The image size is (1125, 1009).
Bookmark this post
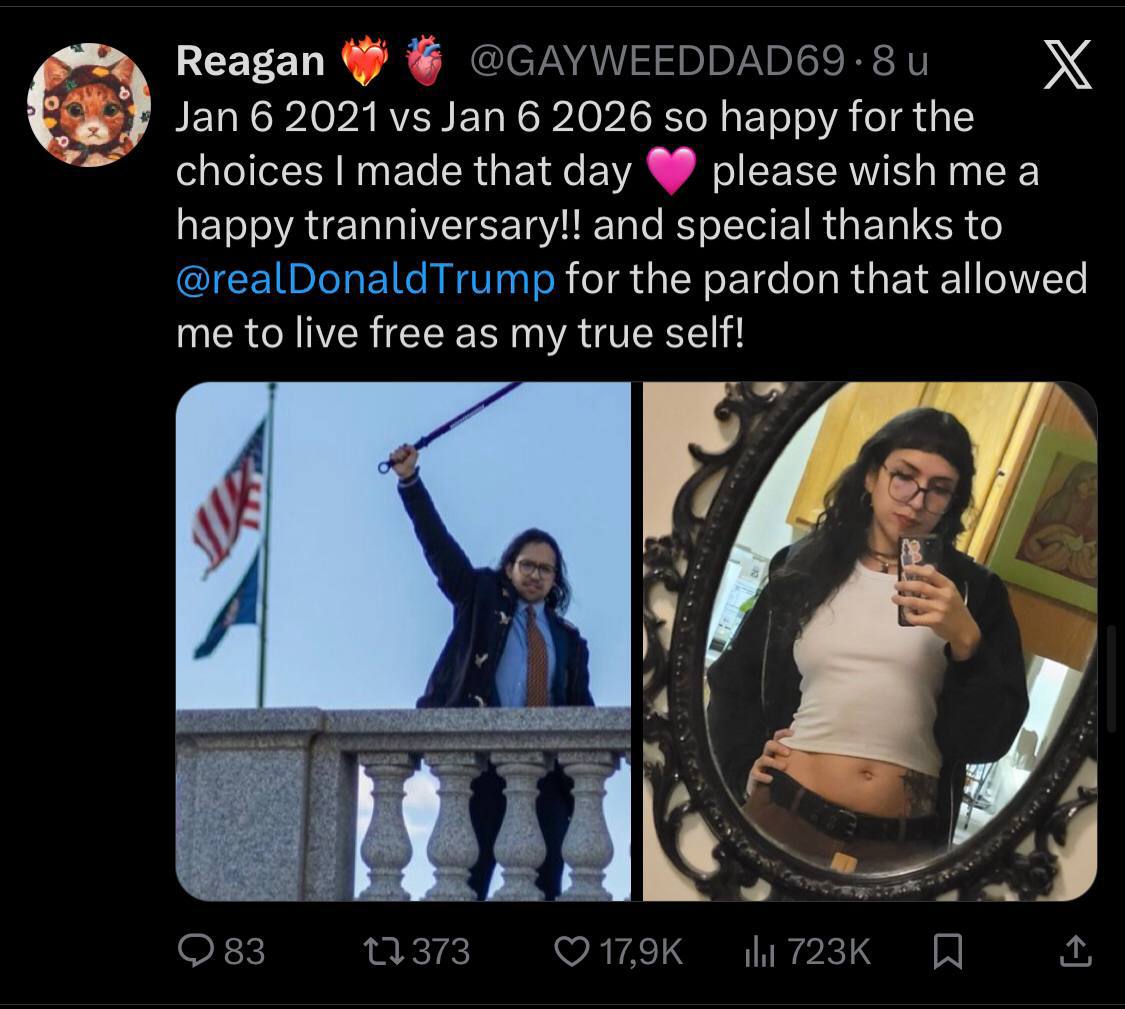pyautogui.click(x=946, y=950)
